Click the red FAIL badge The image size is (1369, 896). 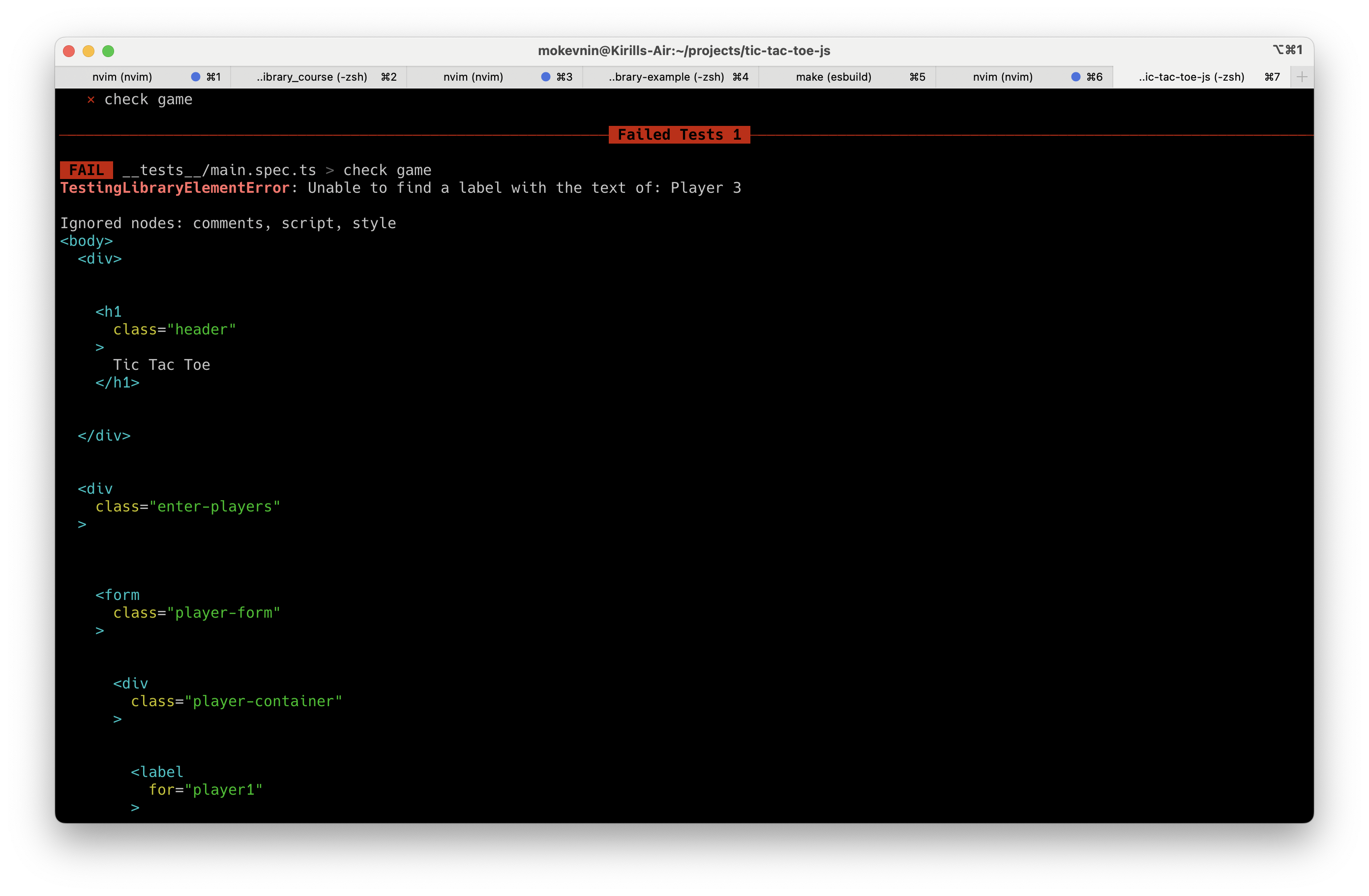click(86, 170)
